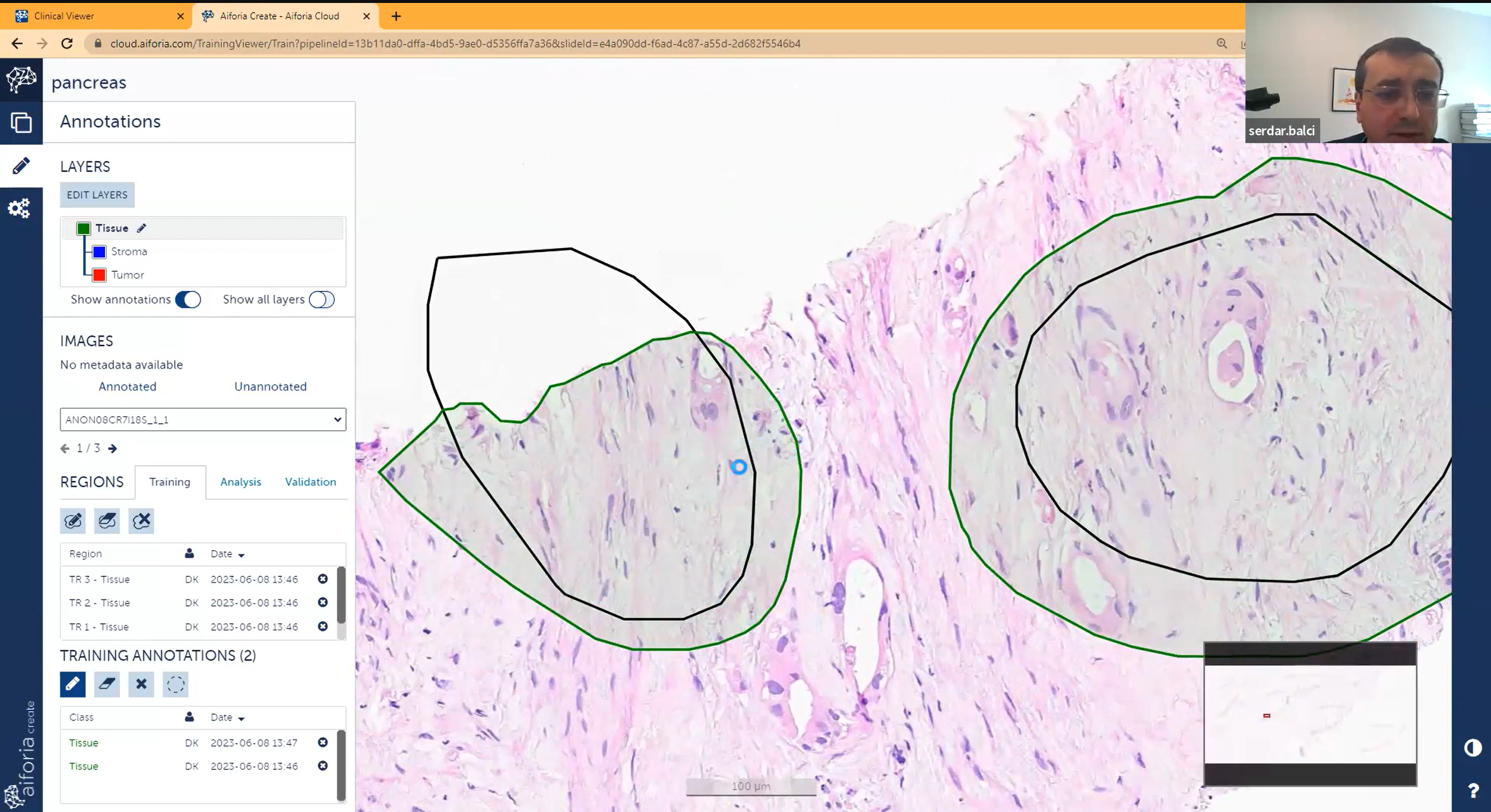Select the training annotation pen tool
1491x812 pixels.
tap(73, 684)
